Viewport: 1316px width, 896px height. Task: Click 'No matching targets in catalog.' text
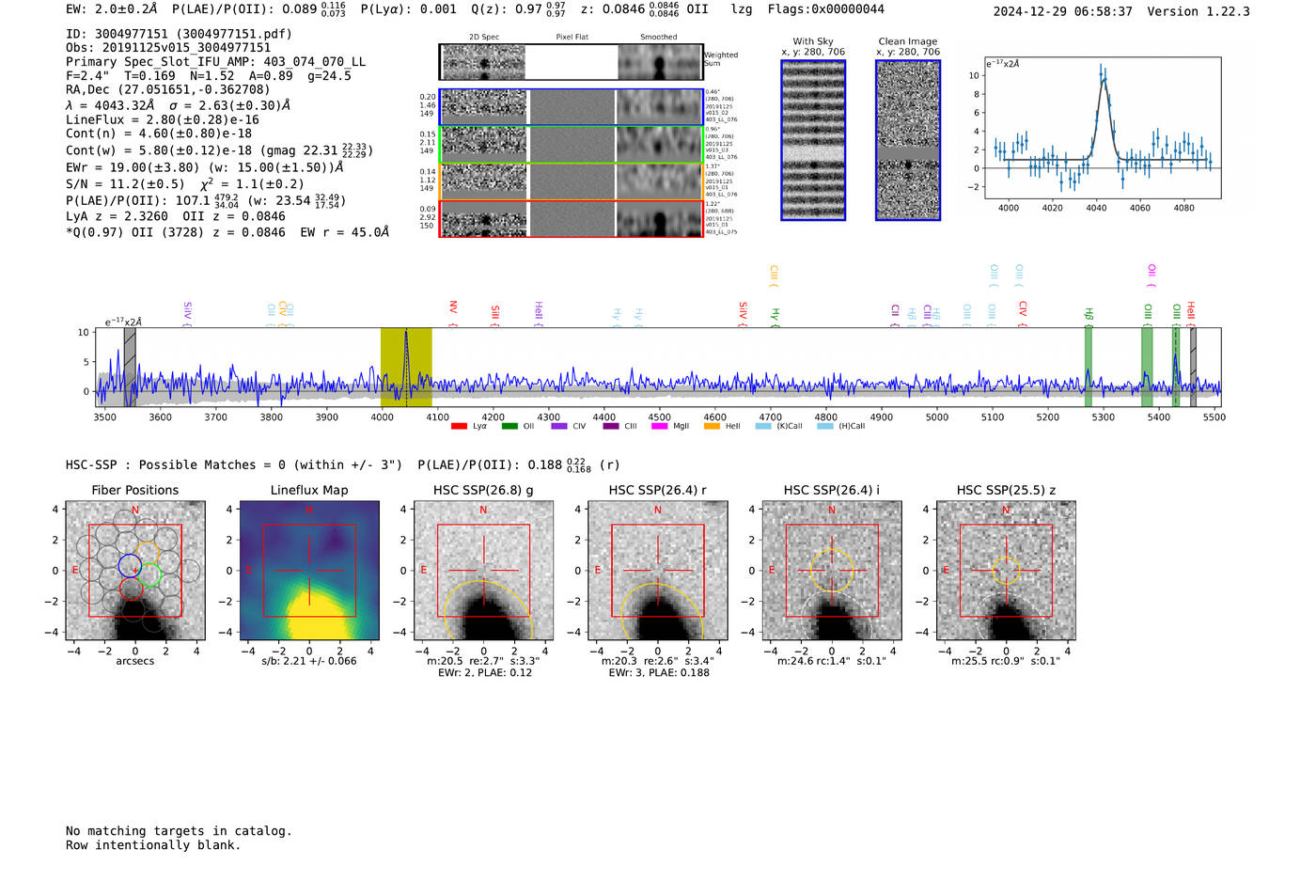click(179, 831)
